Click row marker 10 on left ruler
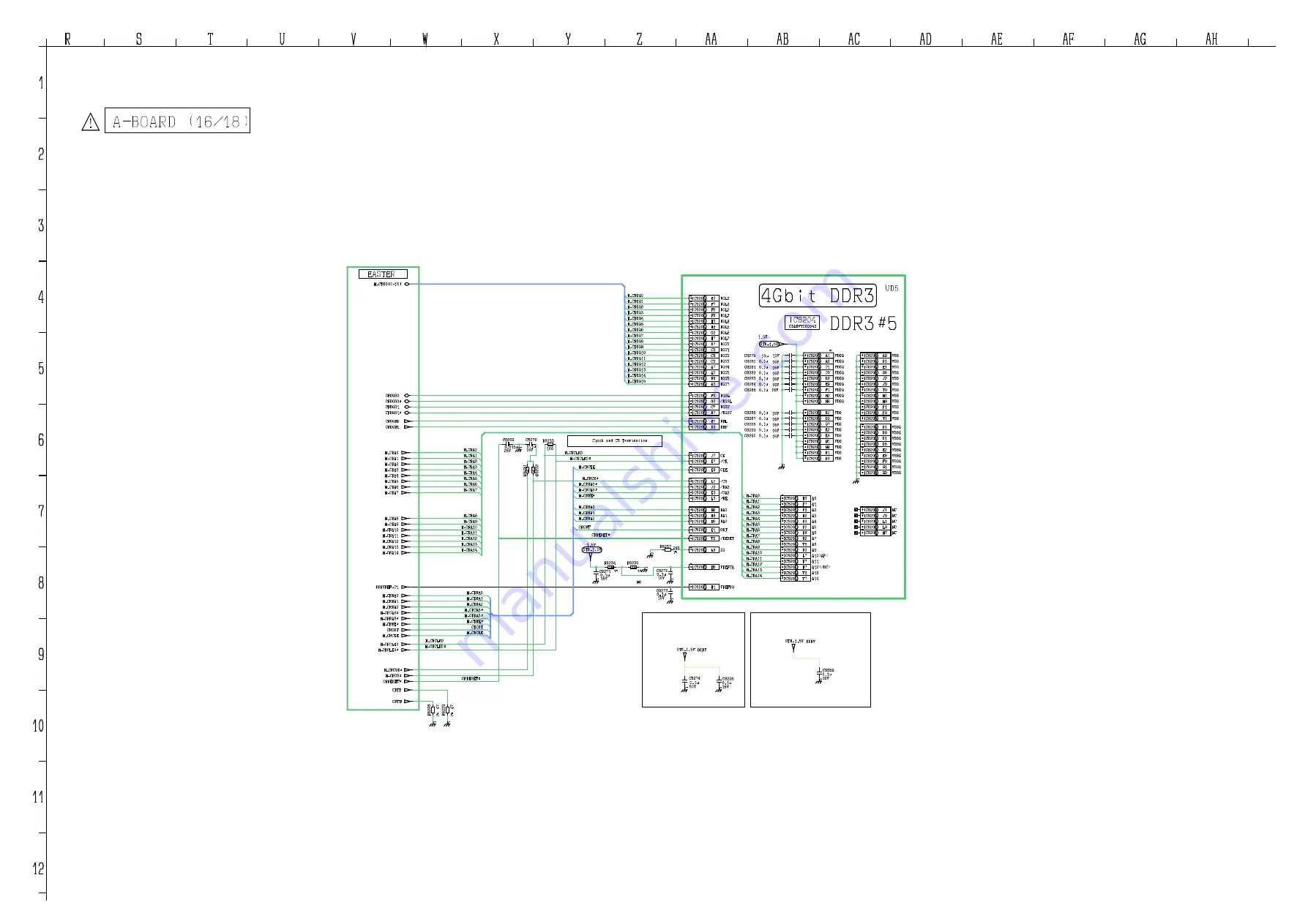 [38, 726]
